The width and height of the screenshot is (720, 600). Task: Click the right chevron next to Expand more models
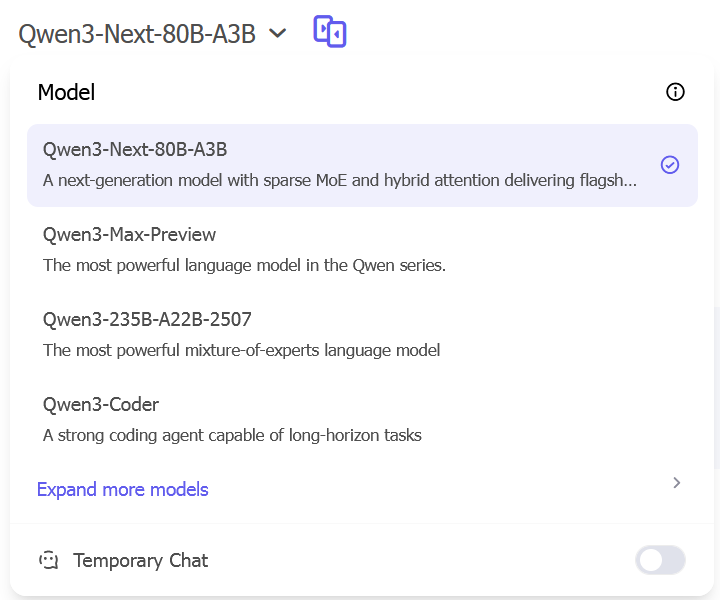point(677,483)
